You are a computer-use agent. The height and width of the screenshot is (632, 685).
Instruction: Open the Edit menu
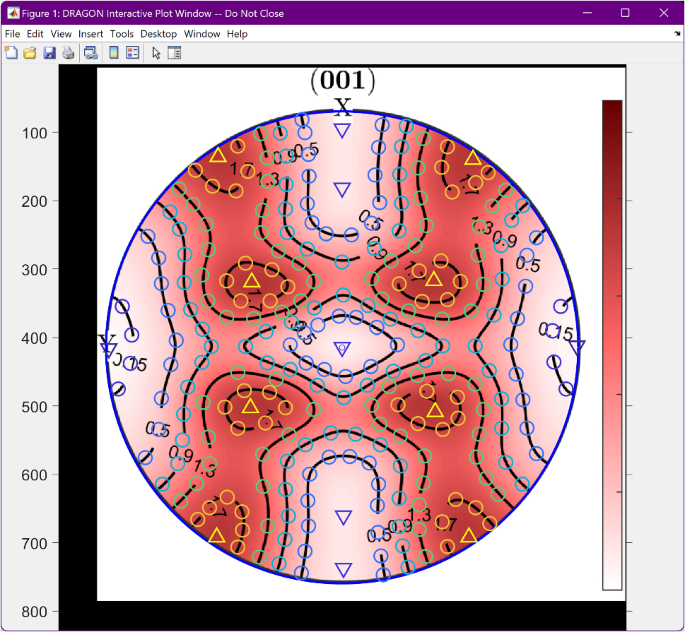(x=35, y=34)
